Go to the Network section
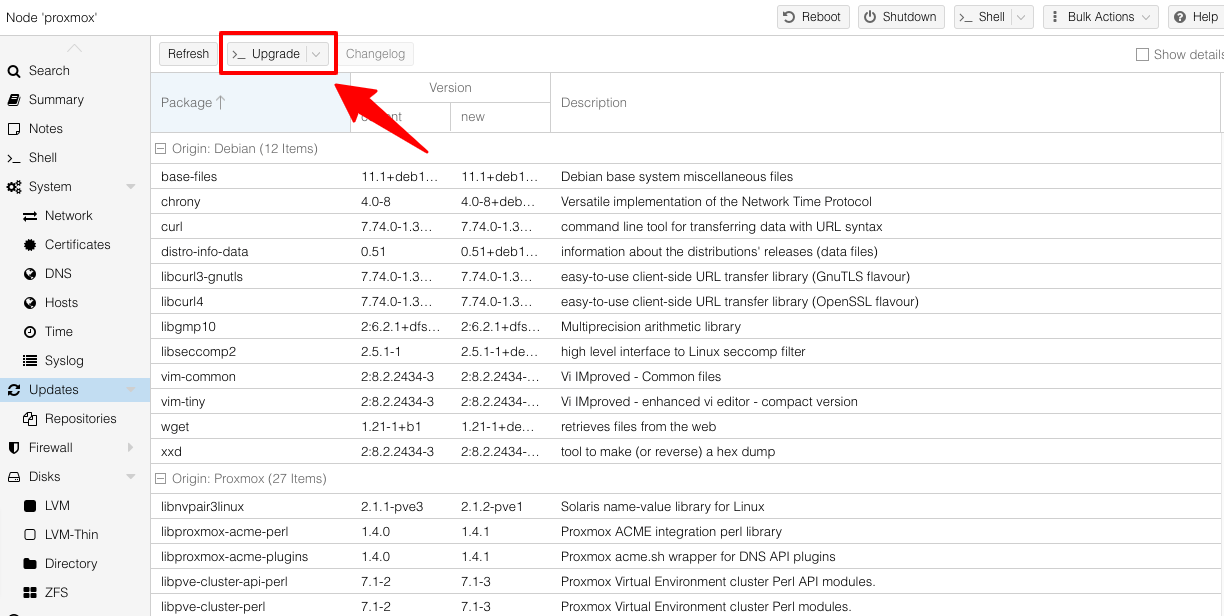The image size is (1224, 616). point(68,216)
